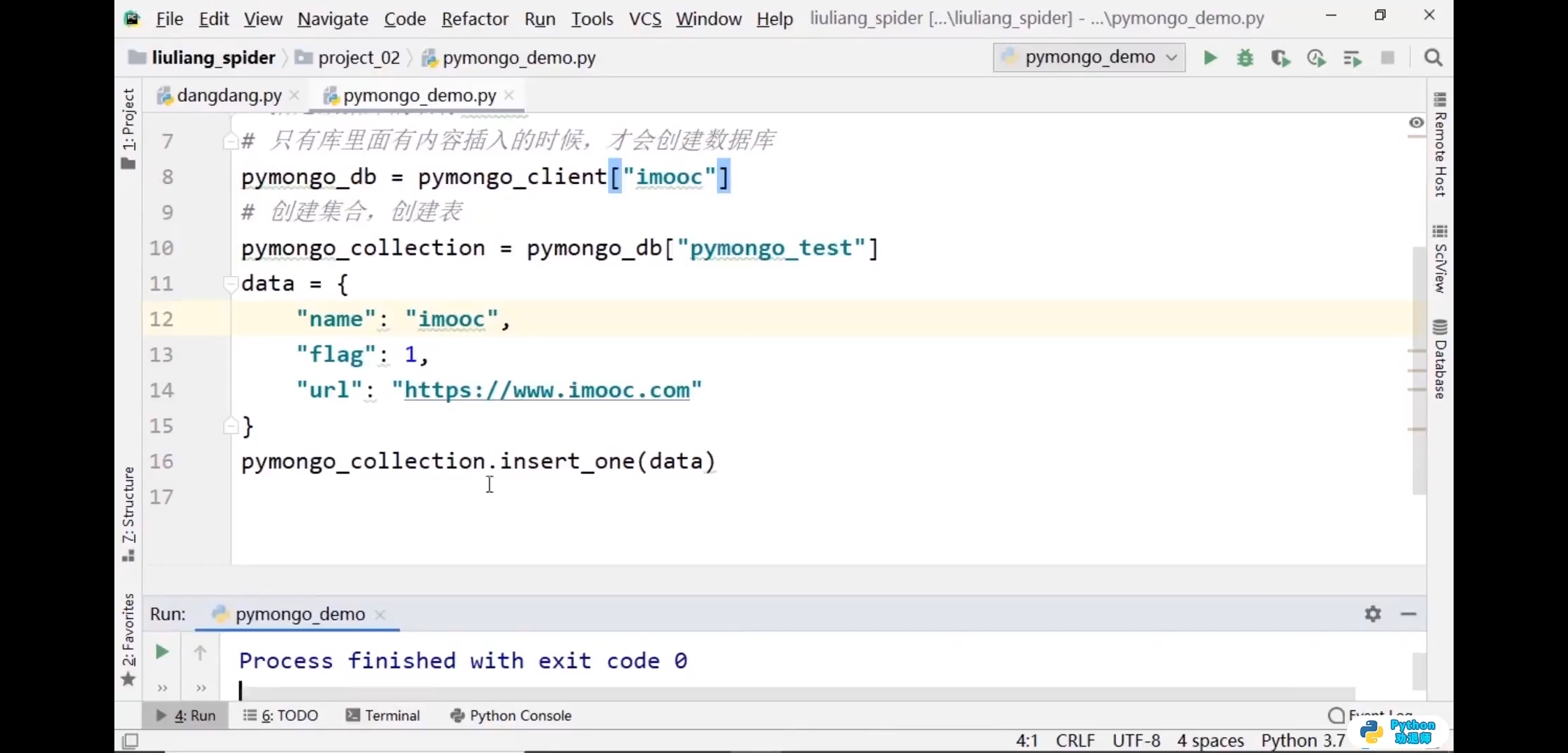Viewport: 1568px width, 753px height.
Task: Hide the Run tool window with minus
Action: tap(1408, 614)
